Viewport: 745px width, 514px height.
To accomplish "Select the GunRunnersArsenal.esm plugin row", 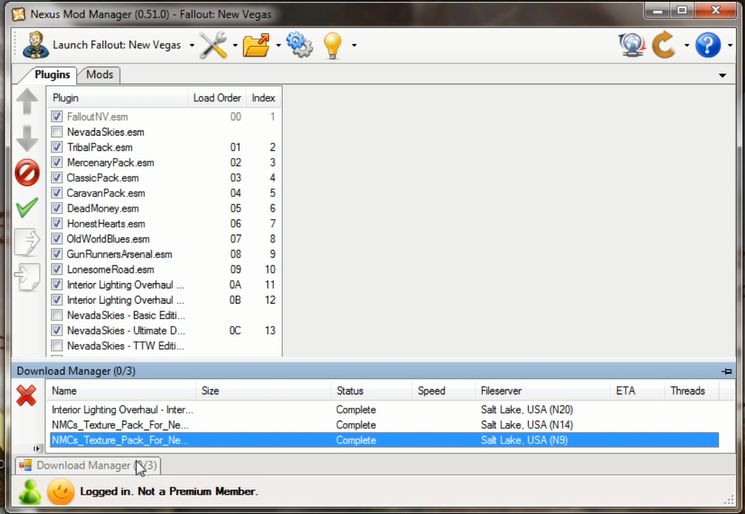I will point(164,254).
